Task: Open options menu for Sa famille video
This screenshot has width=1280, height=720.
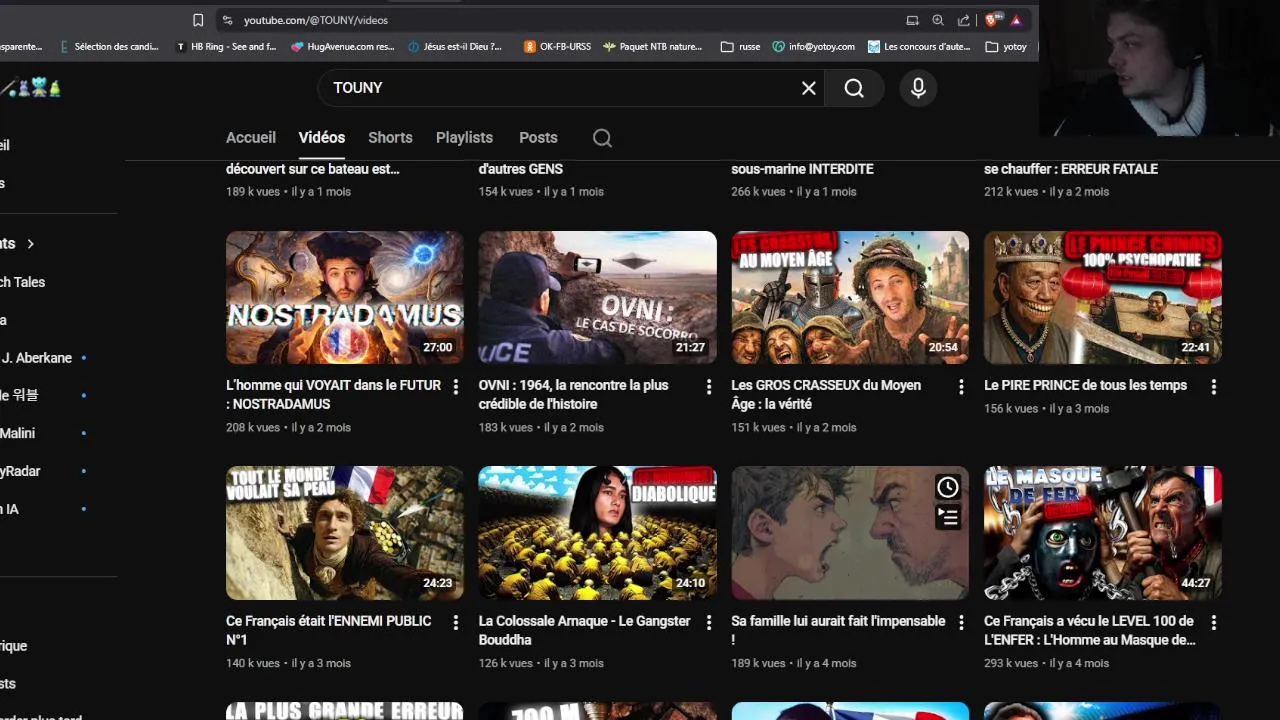Action: pos(961,622)
